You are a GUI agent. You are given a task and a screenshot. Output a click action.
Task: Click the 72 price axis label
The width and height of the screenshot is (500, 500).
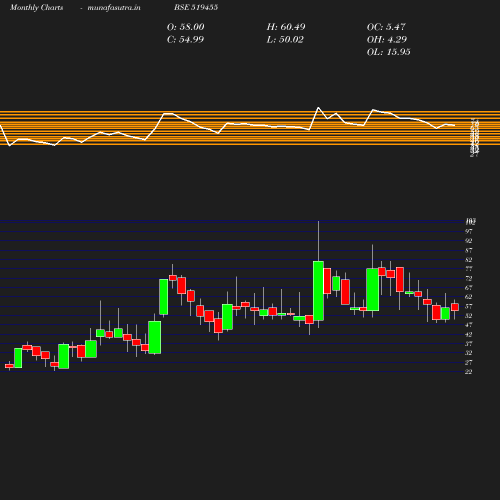tap(469, 278)
